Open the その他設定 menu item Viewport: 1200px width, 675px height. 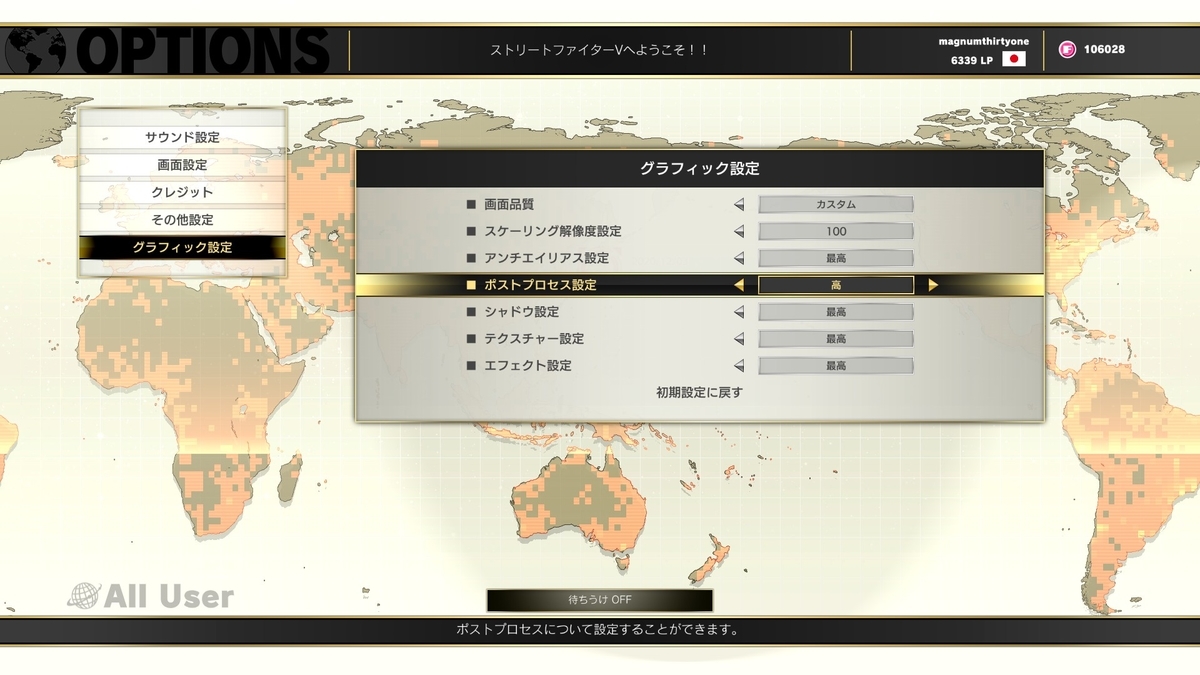pos(182,219)
